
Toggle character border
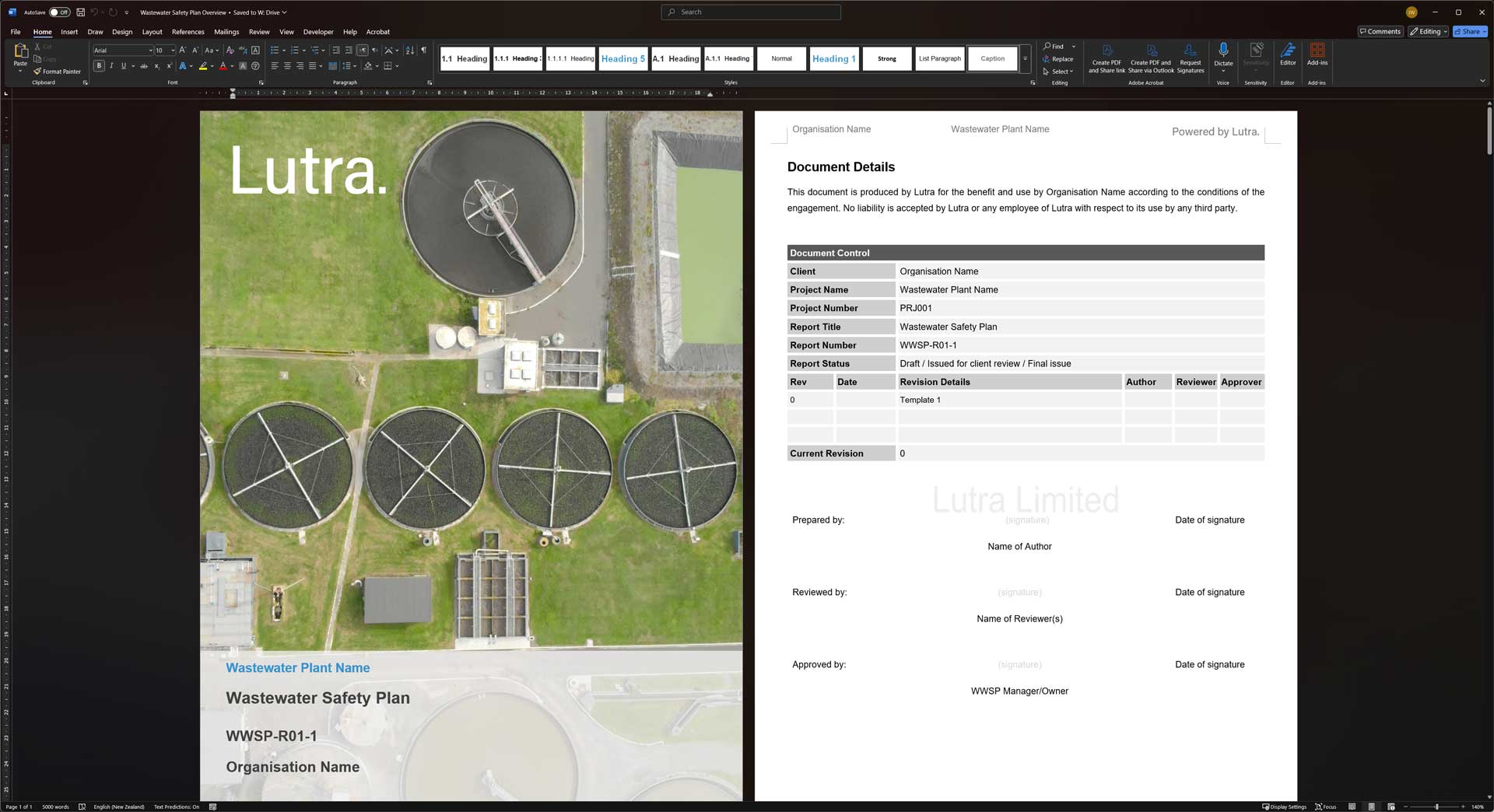tap(255, 50)
